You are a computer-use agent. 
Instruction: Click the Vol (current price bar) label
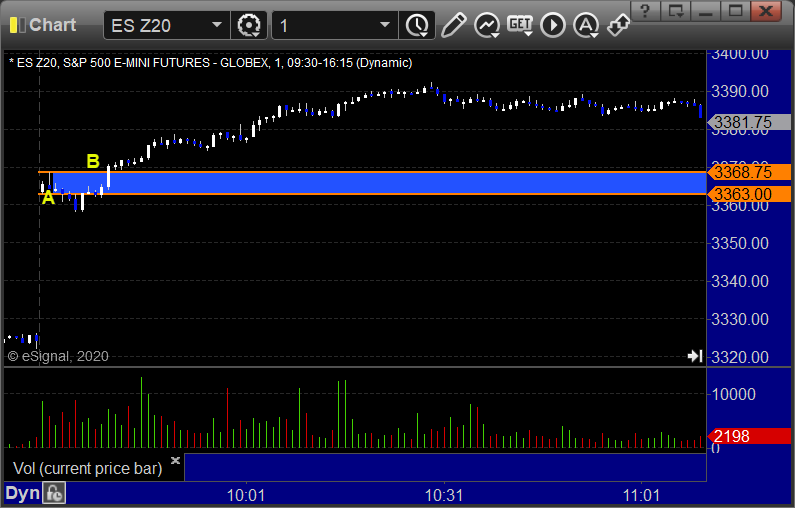click(87, 468)
